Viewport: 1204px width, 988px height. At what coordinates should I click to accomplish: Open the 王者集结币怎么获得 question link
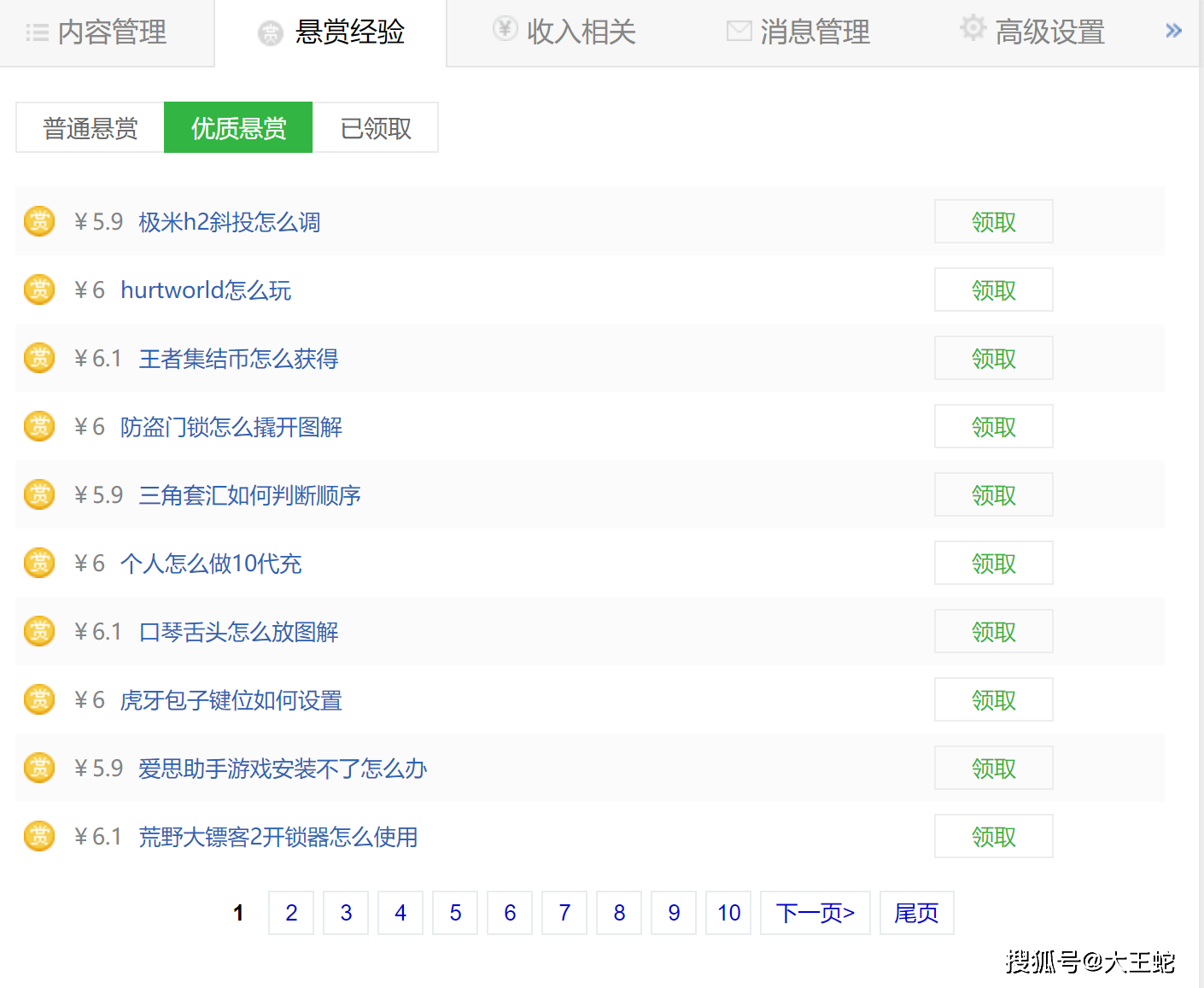(238, 359)
